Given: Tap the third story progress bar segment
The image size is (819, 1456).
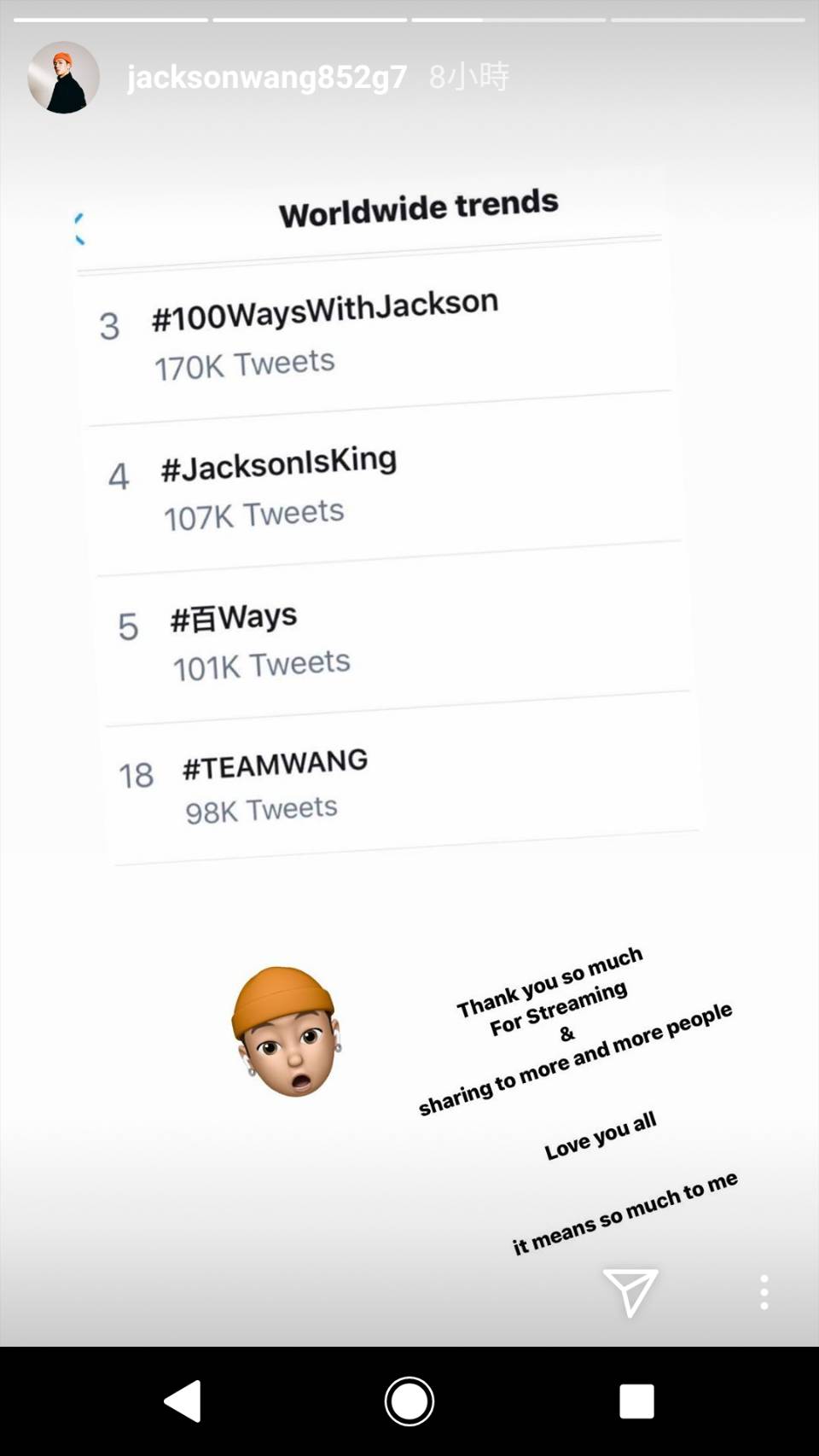Looking at the screenshot, I should (508, 20).
